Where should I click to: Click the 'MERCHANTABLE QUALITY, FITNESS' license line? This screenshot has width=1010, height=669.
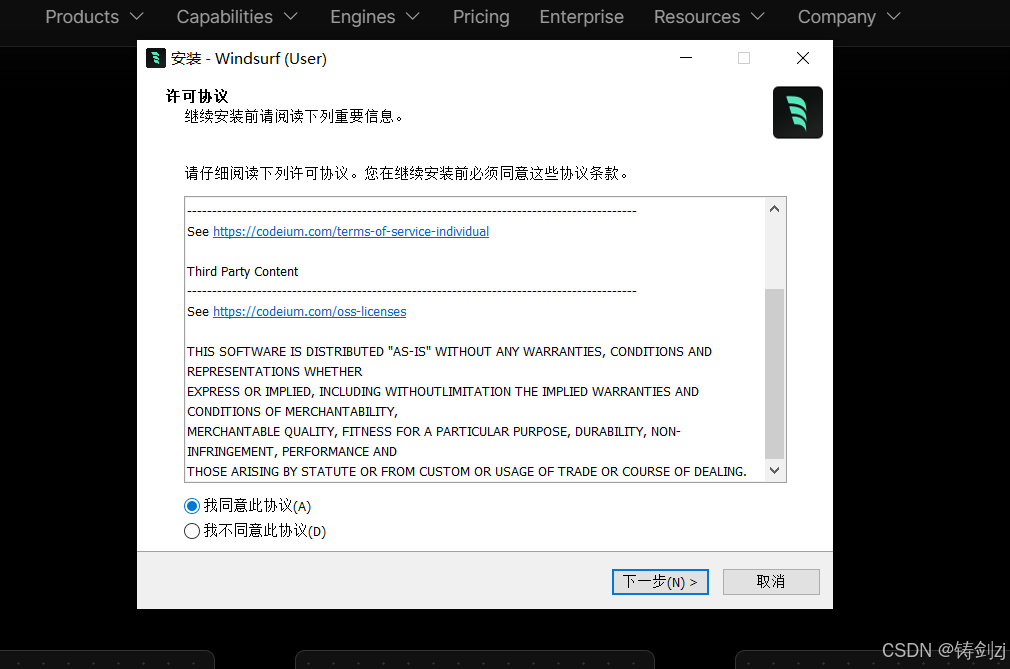pos(434,431)
